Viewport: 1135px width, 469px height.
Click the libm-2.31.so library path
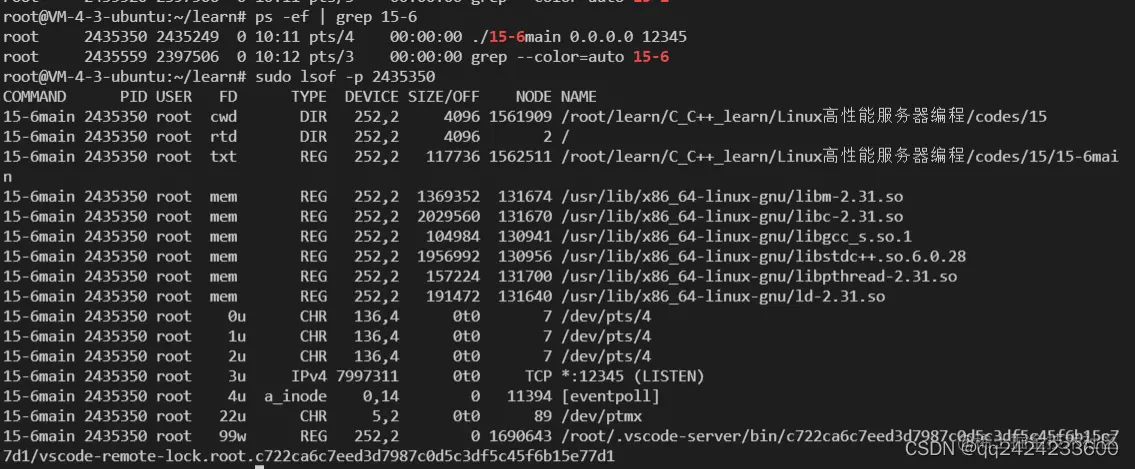coord(732,197)
